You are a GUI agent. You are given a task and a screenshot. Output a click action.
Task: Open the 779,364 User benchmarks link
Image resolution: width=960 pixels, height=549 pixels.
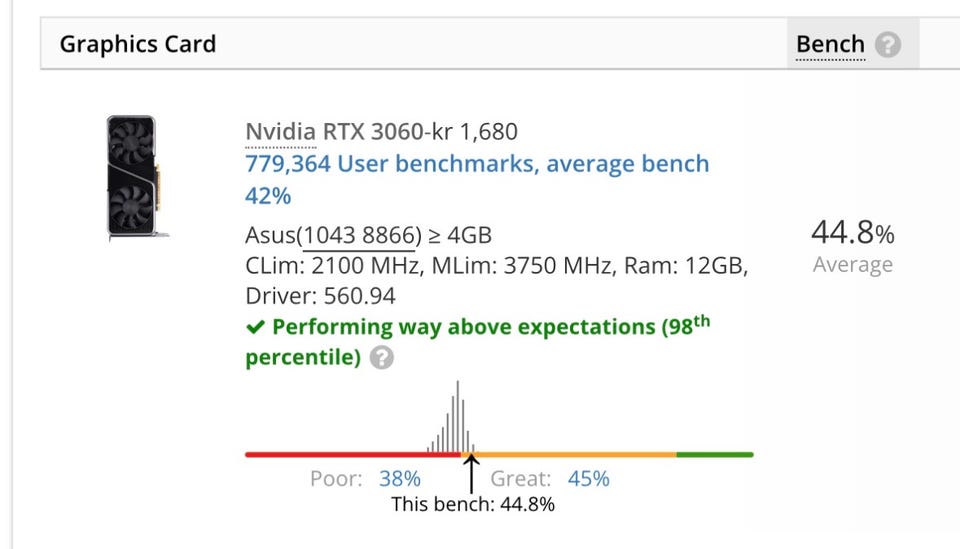[477, 164]
